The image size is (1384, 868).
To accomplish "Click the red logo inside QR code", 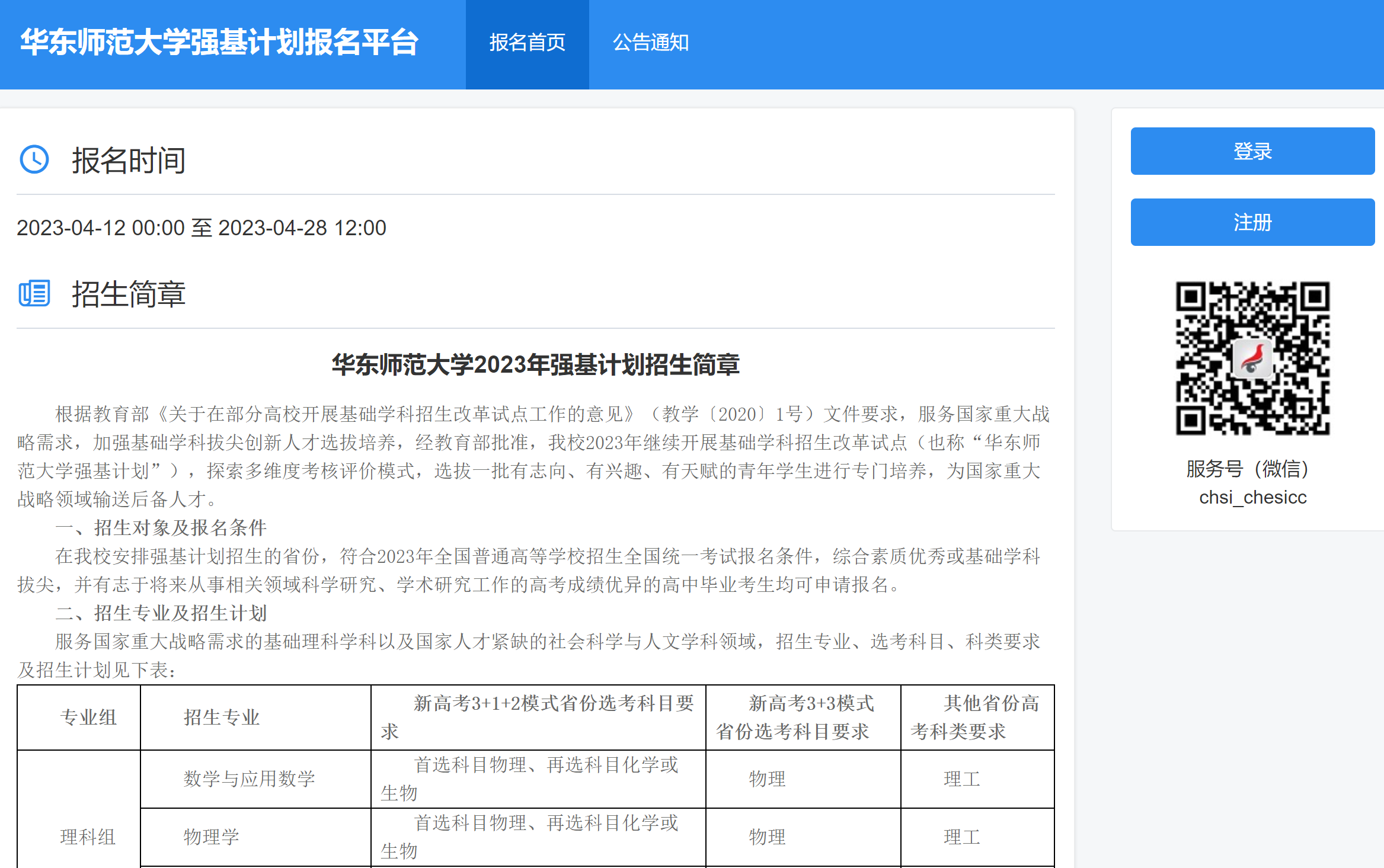I will (x=1252, y=358).
